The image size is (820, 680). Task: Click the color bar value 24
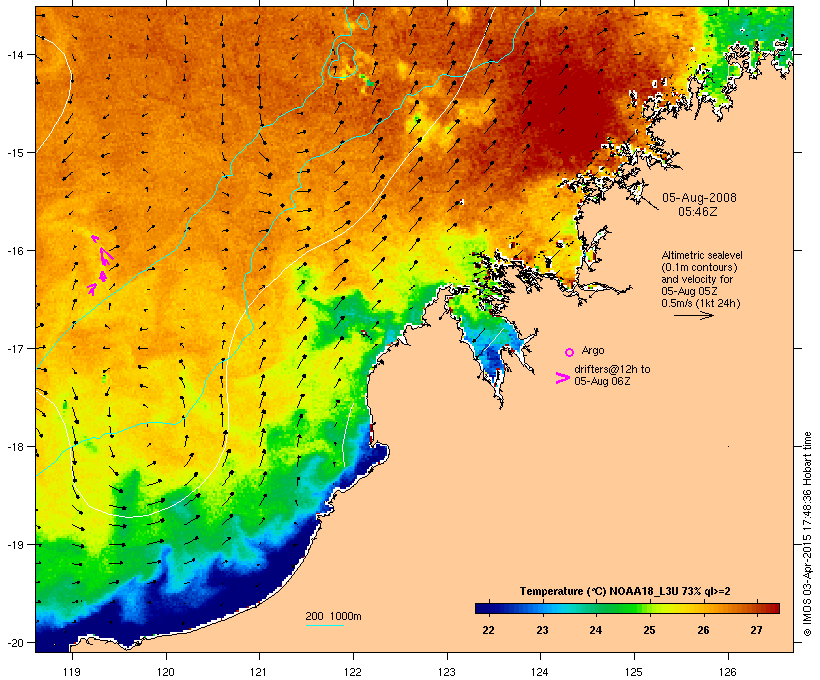[595, 630]
